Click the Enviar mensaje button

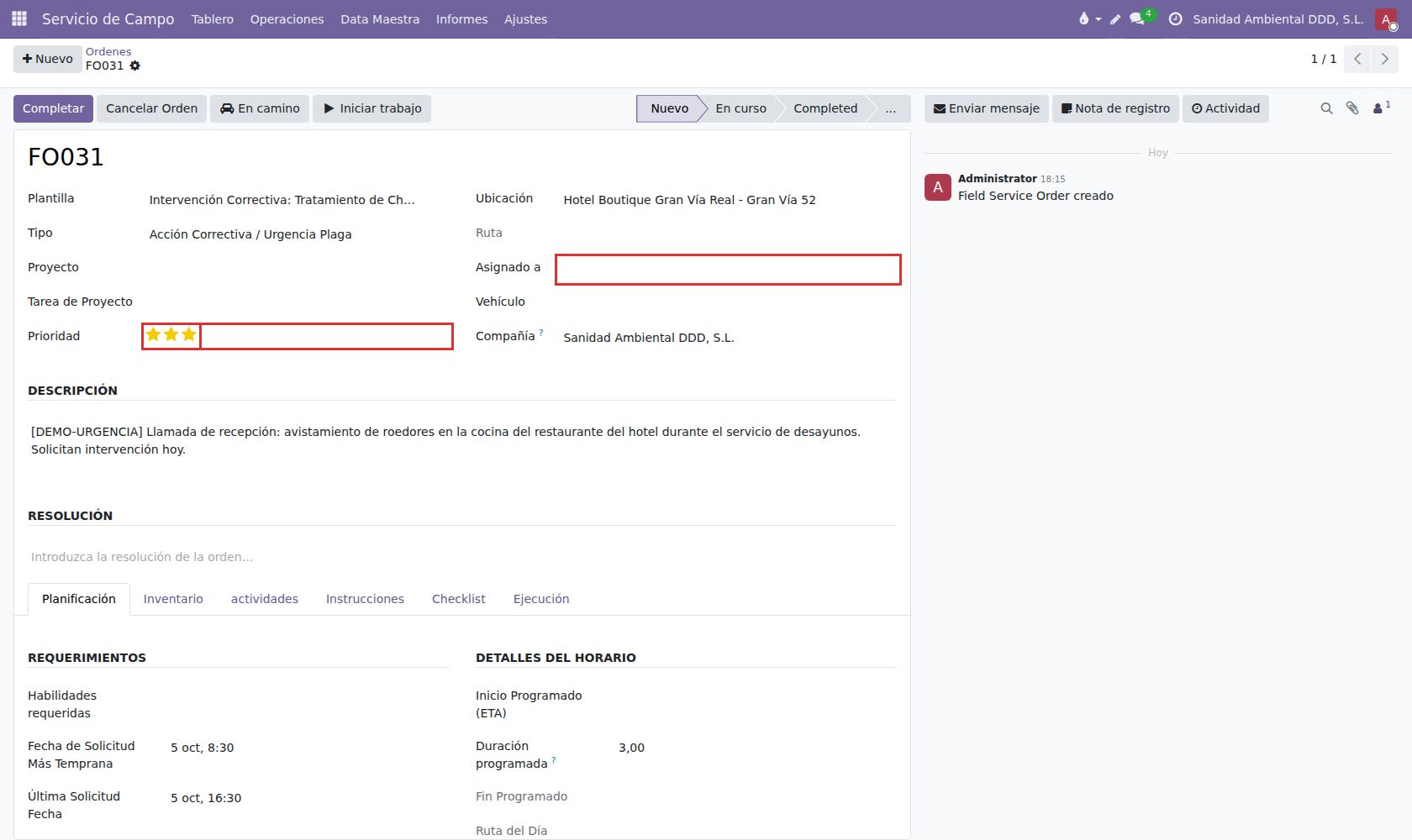point(987,108)
